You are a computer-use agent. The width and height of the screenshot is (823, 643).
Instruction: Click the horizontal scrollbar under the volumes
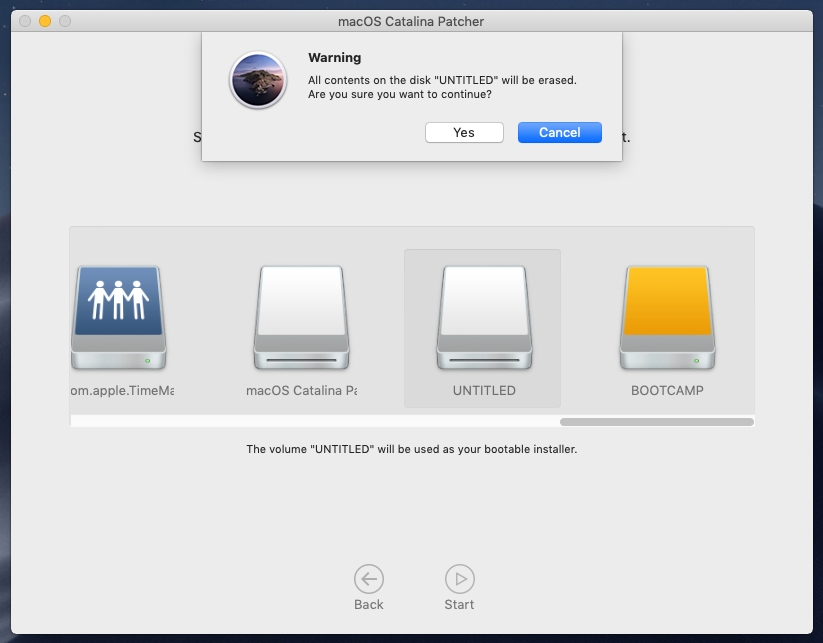[657, 422]
